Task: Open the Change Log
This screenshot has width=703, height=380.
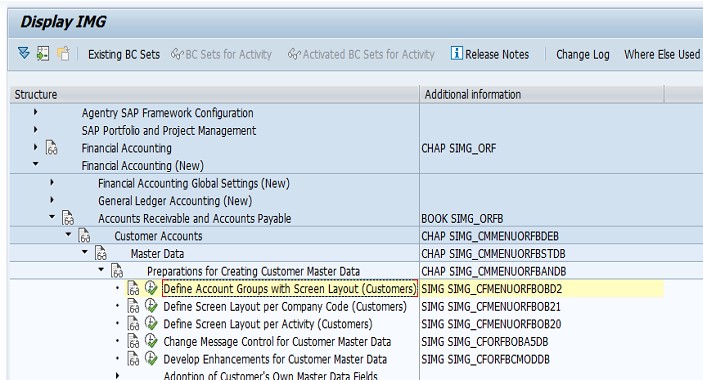Action: [582, 55]
